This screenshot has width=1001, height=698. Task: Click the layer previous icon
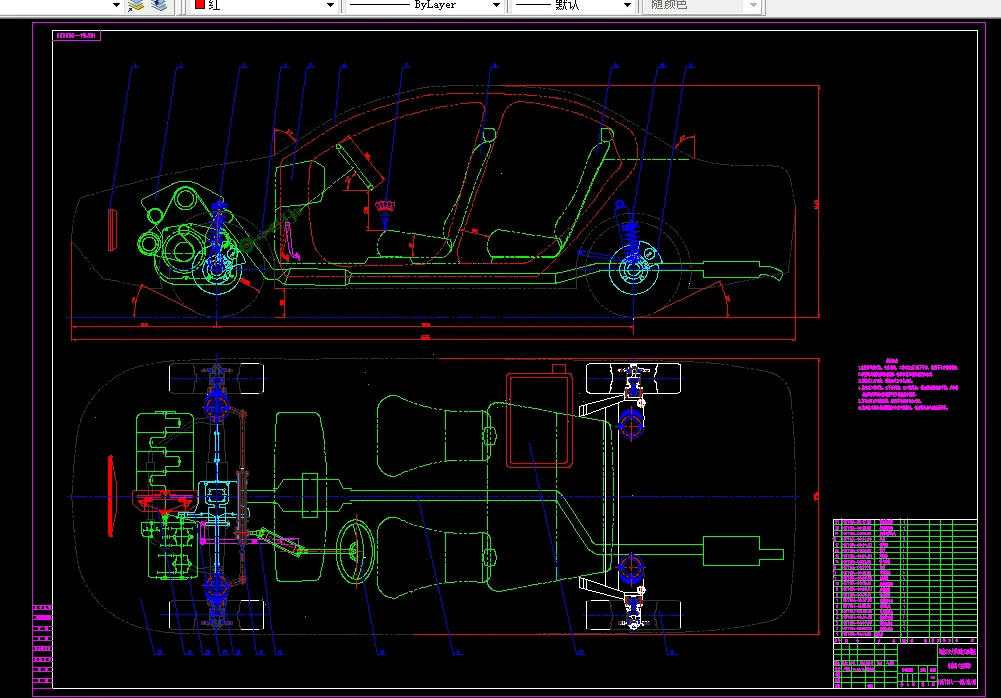pos(159,5)
